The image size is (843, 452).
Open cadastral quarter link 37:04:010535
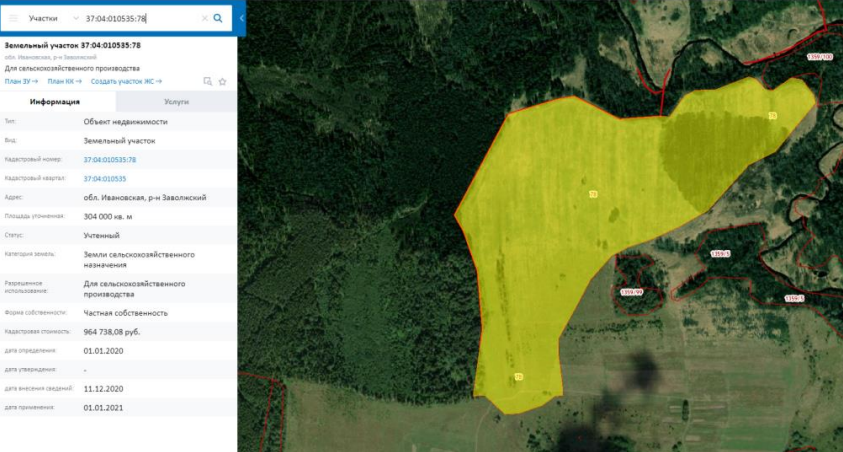pos(105,178)
